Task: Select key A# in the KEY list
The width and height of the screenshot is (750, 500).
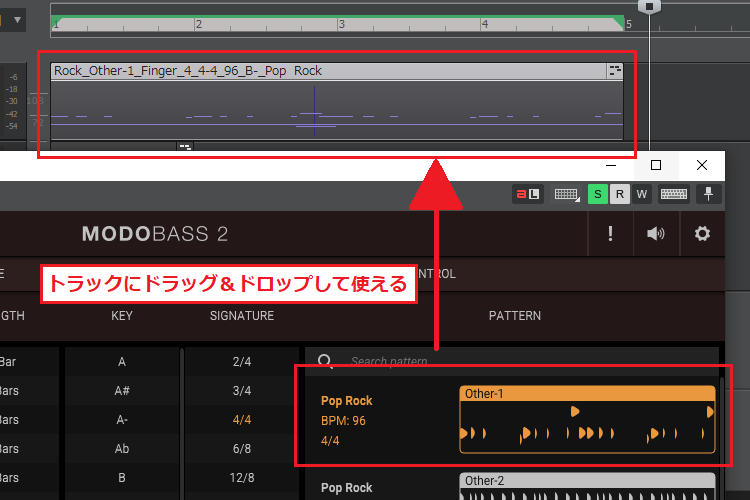Action: pyautogui.click(x=122, y=391)
